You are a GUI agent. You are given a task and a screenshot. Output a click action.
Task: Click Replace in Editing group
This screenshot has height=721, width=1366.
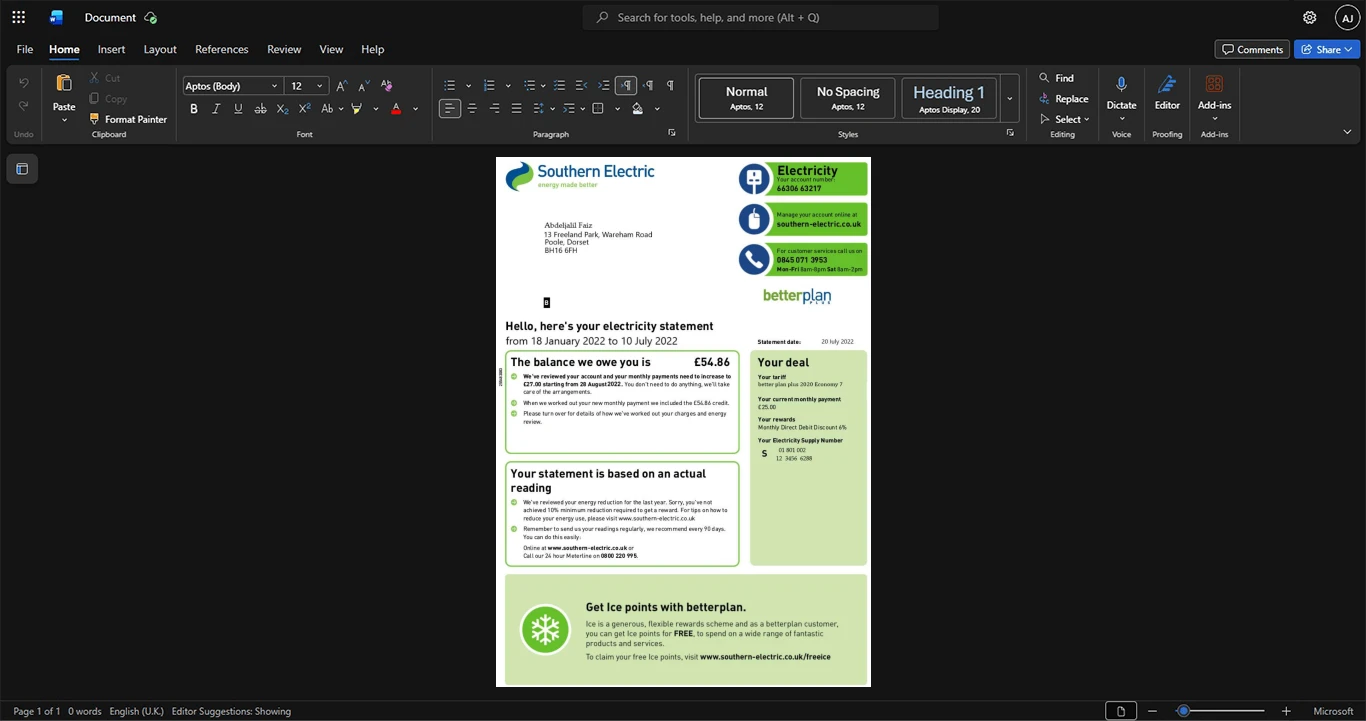(1064, 99)
